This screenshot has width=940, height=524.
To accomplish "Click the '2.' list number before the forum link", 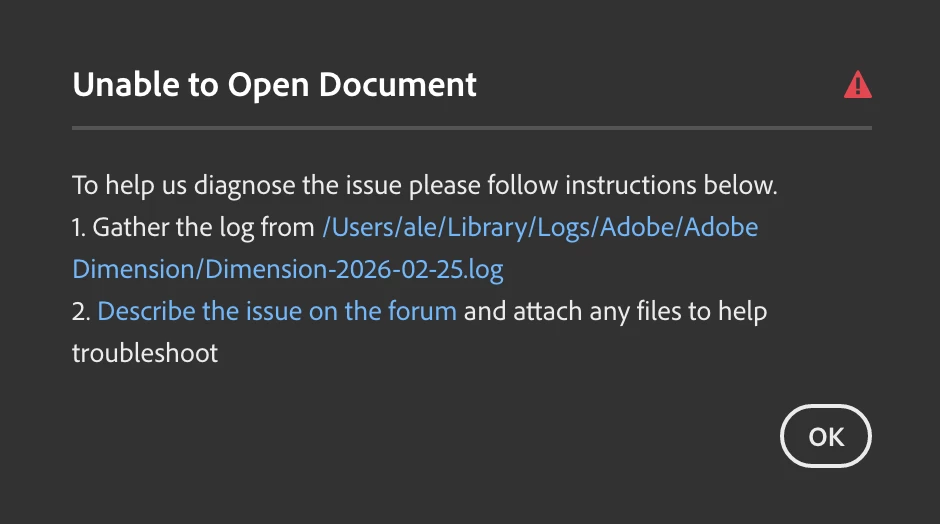I will pyautogui.click(x=82, y=311).
